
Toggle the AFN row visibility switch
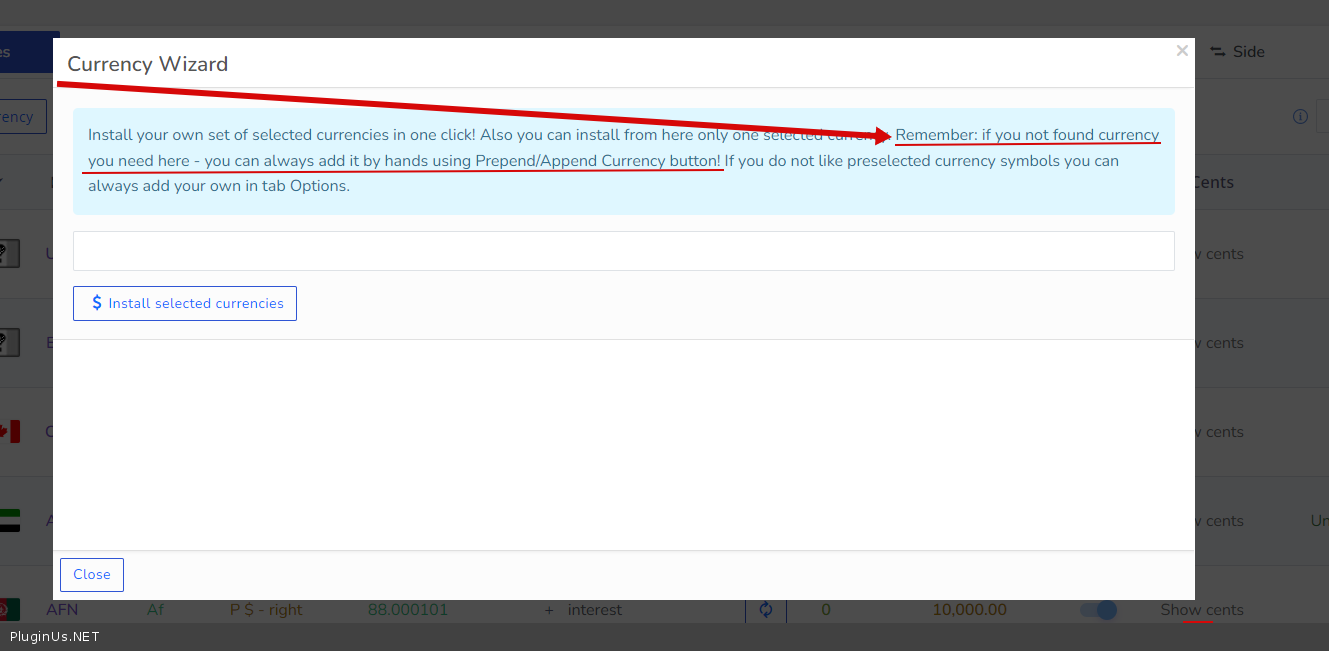click(x=1098, y=610)
